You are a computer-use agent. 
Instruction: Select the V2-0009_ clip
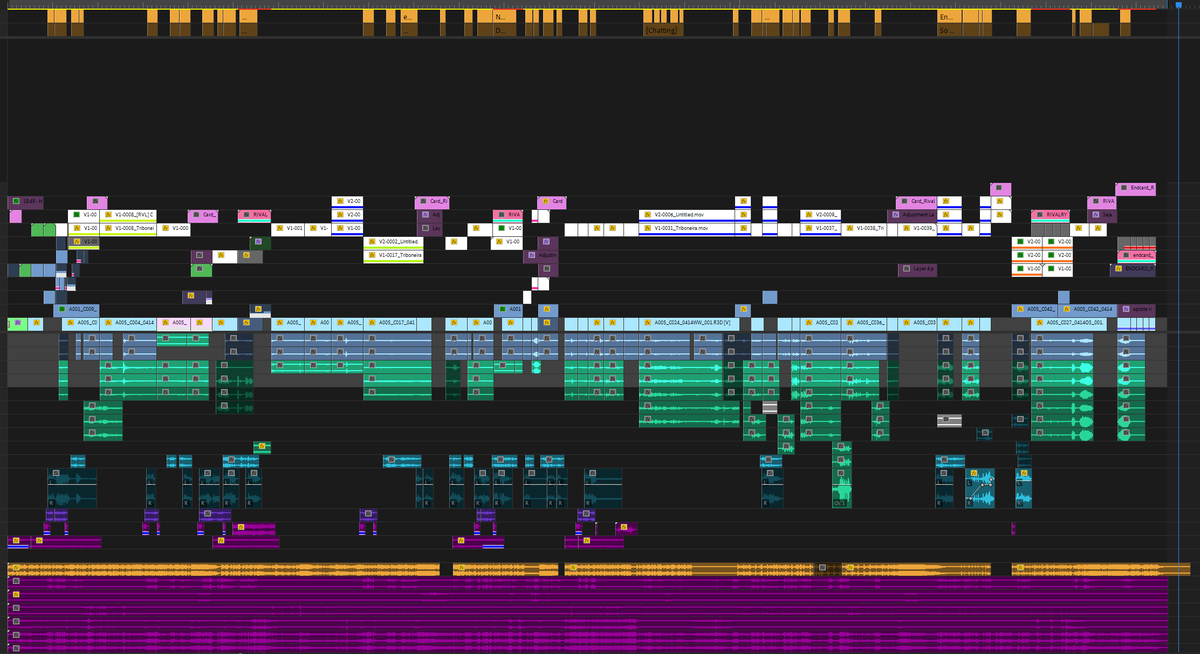click(x=820, y=215)
